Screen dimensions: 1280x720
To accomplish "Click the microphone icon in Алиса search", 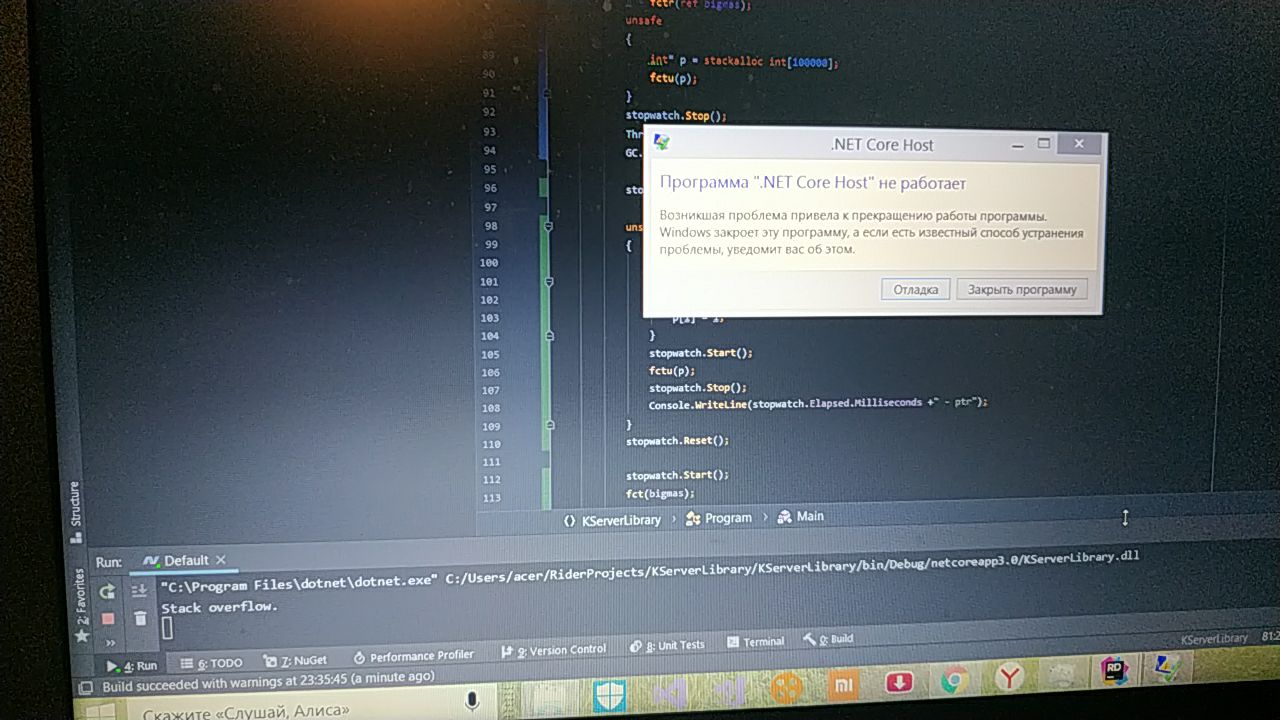I will (x=471, y=701).
